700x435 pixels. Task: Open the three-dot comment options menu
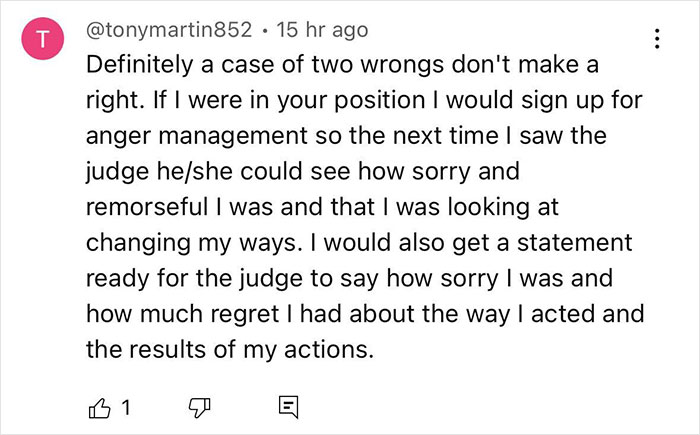pyautogui.click(x=656, y=39)
